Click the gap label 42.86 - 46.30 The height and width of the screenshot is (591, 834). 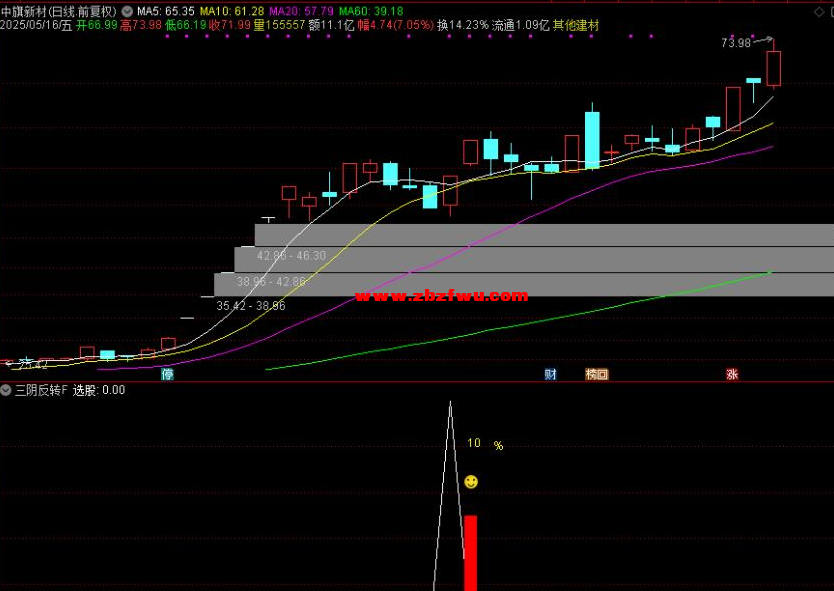(x=291, y=256)
